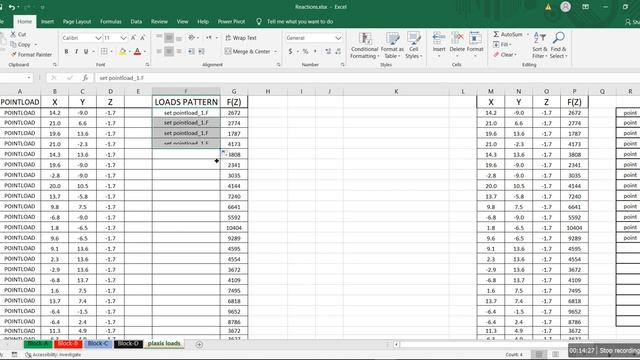This screenshot has height=360, width=640.
Task: Toggle Italic formatting
Action: click(x=76, y=51)
